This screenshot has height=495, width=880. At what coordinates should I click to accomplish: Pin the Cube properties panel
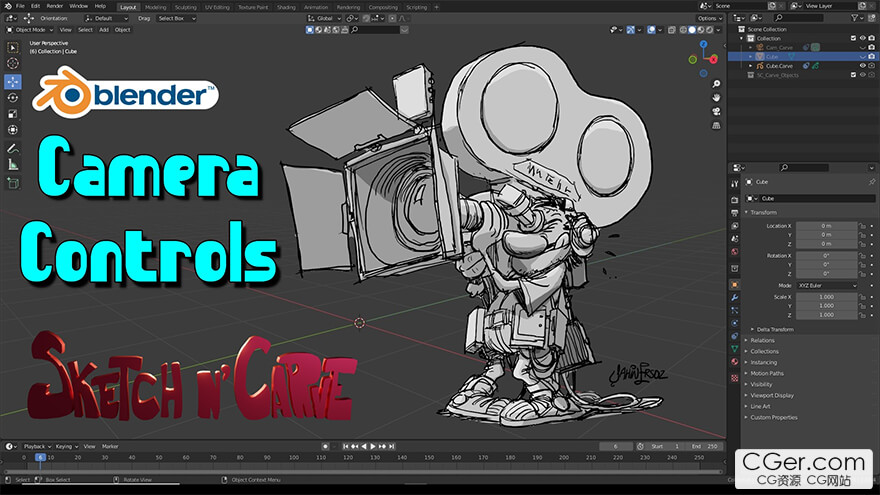(872, 182)
